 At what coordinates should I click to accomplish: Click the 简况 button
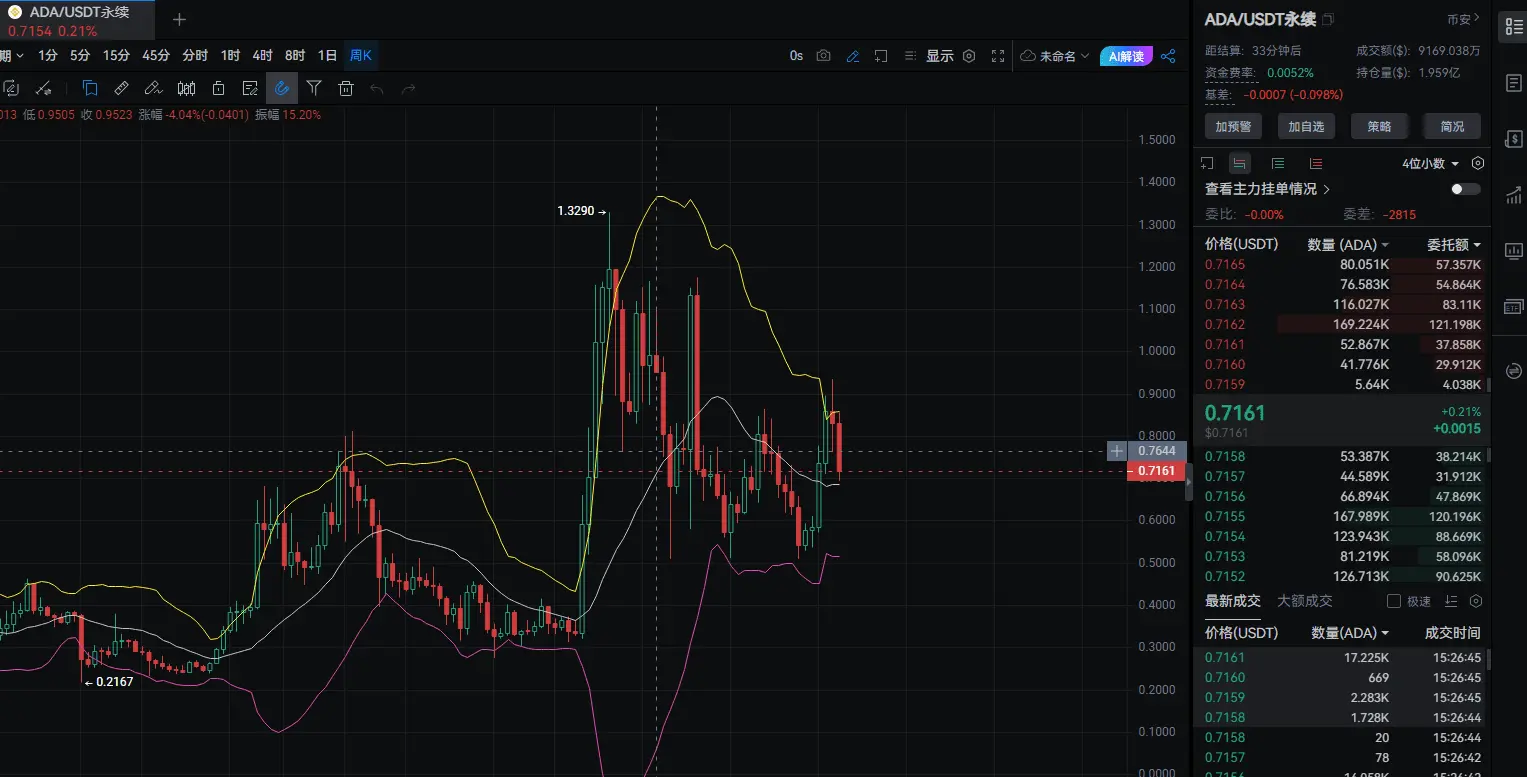(1452, 127)
